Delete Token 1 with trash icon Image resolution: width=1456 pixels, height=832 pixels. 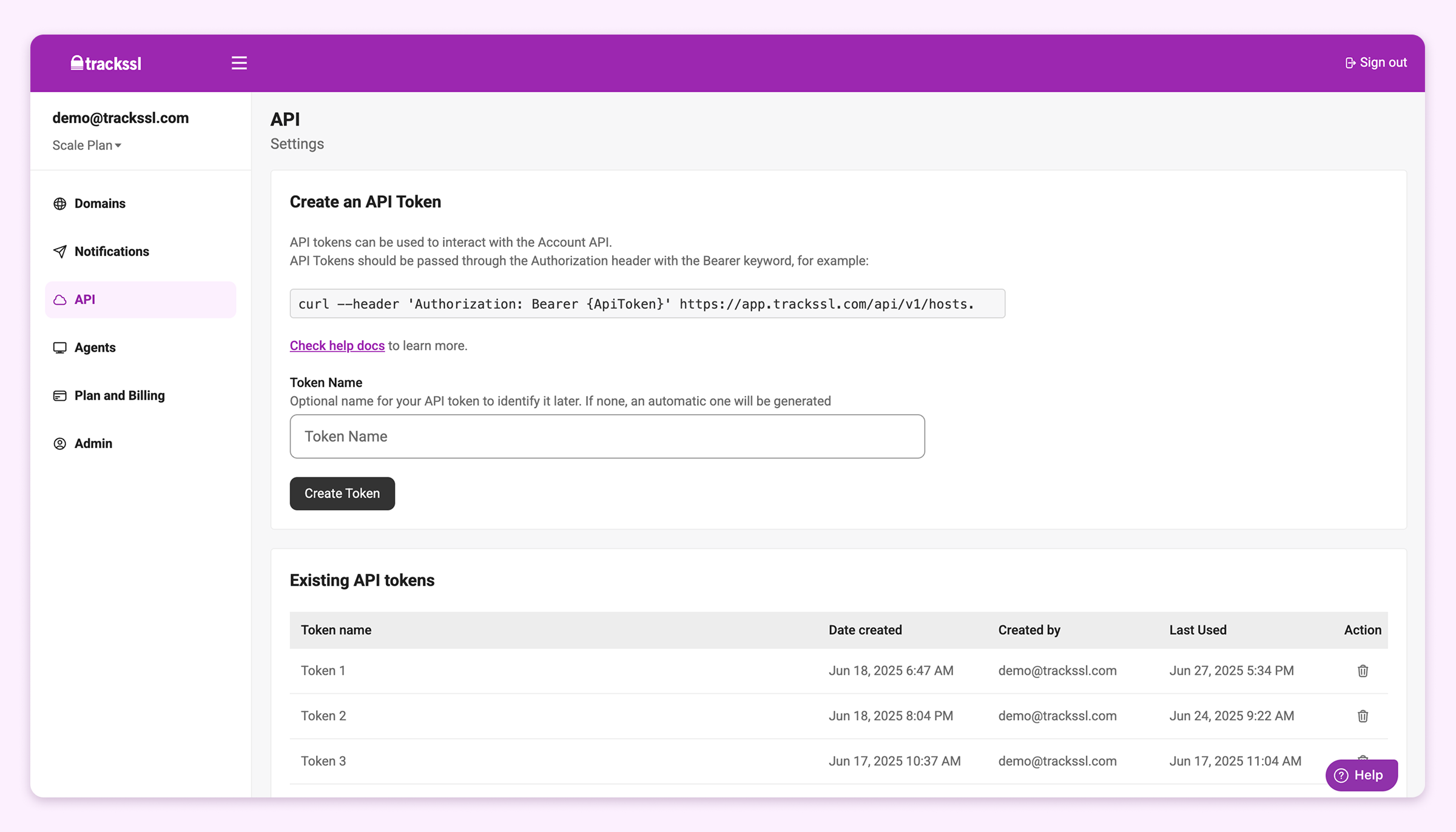(x=1363, y=671)
